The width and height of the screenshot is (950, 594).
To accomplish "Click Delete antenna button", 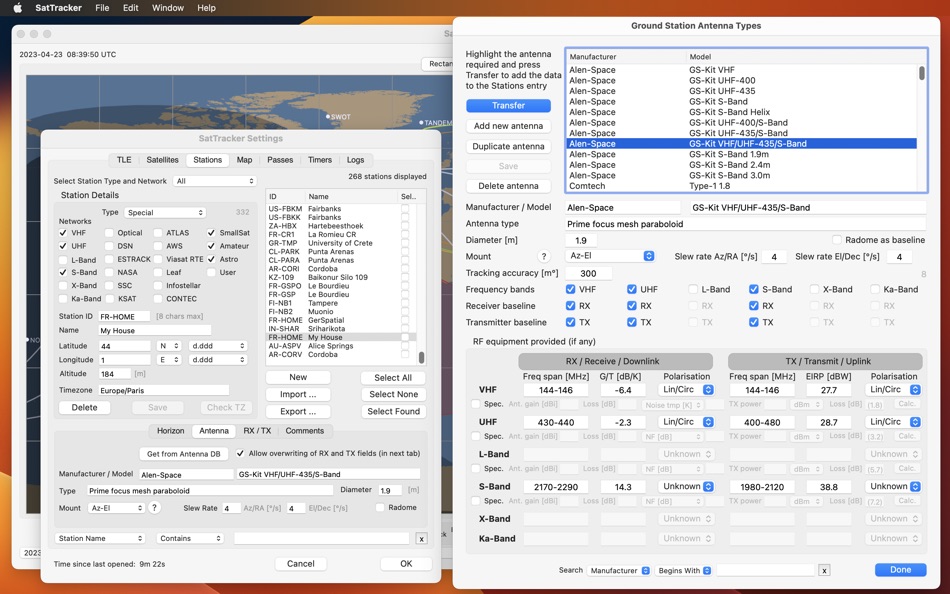I will [508, 186].
